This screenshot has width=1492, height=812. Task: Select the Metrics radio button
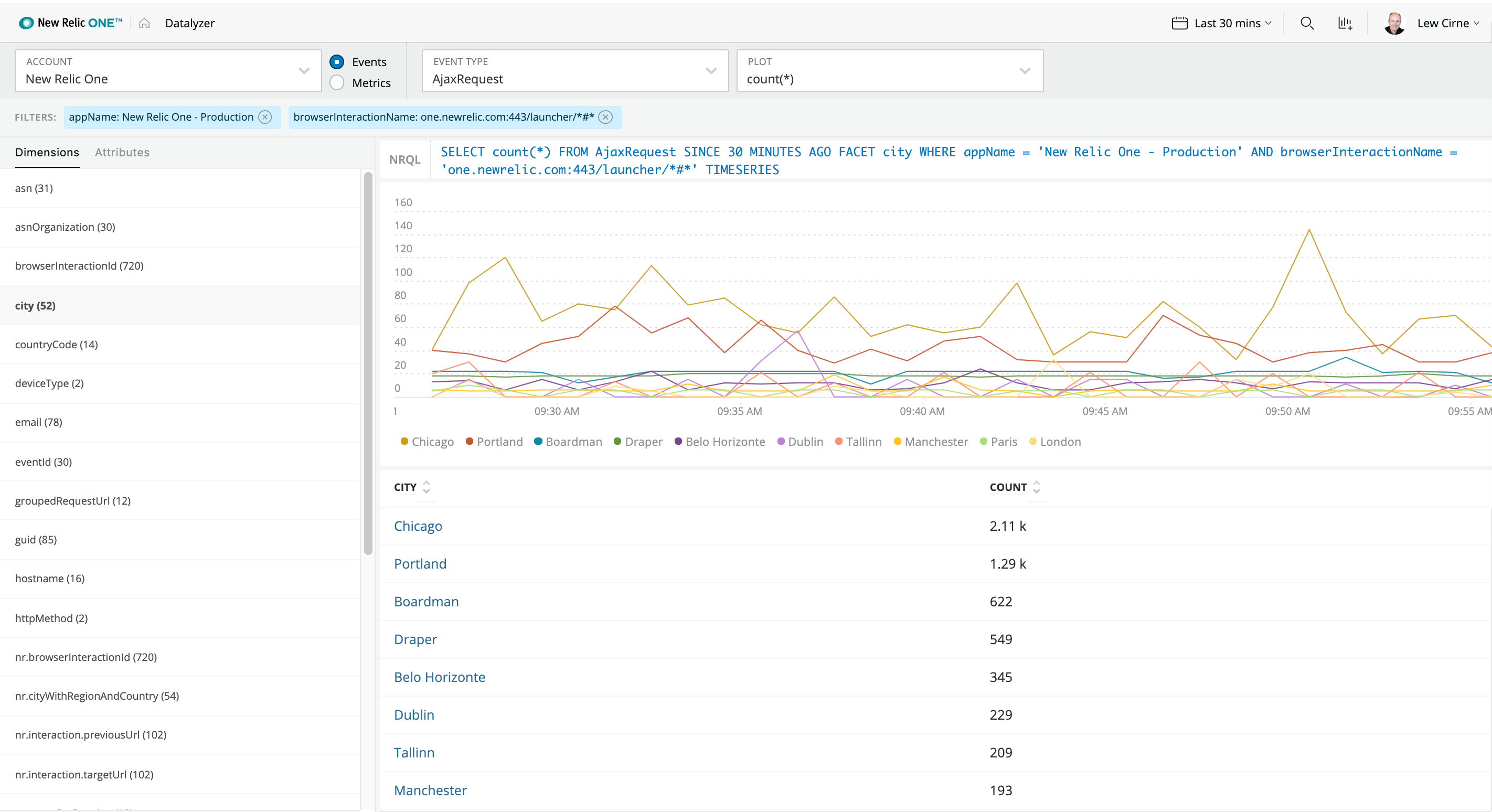(337, 83)
